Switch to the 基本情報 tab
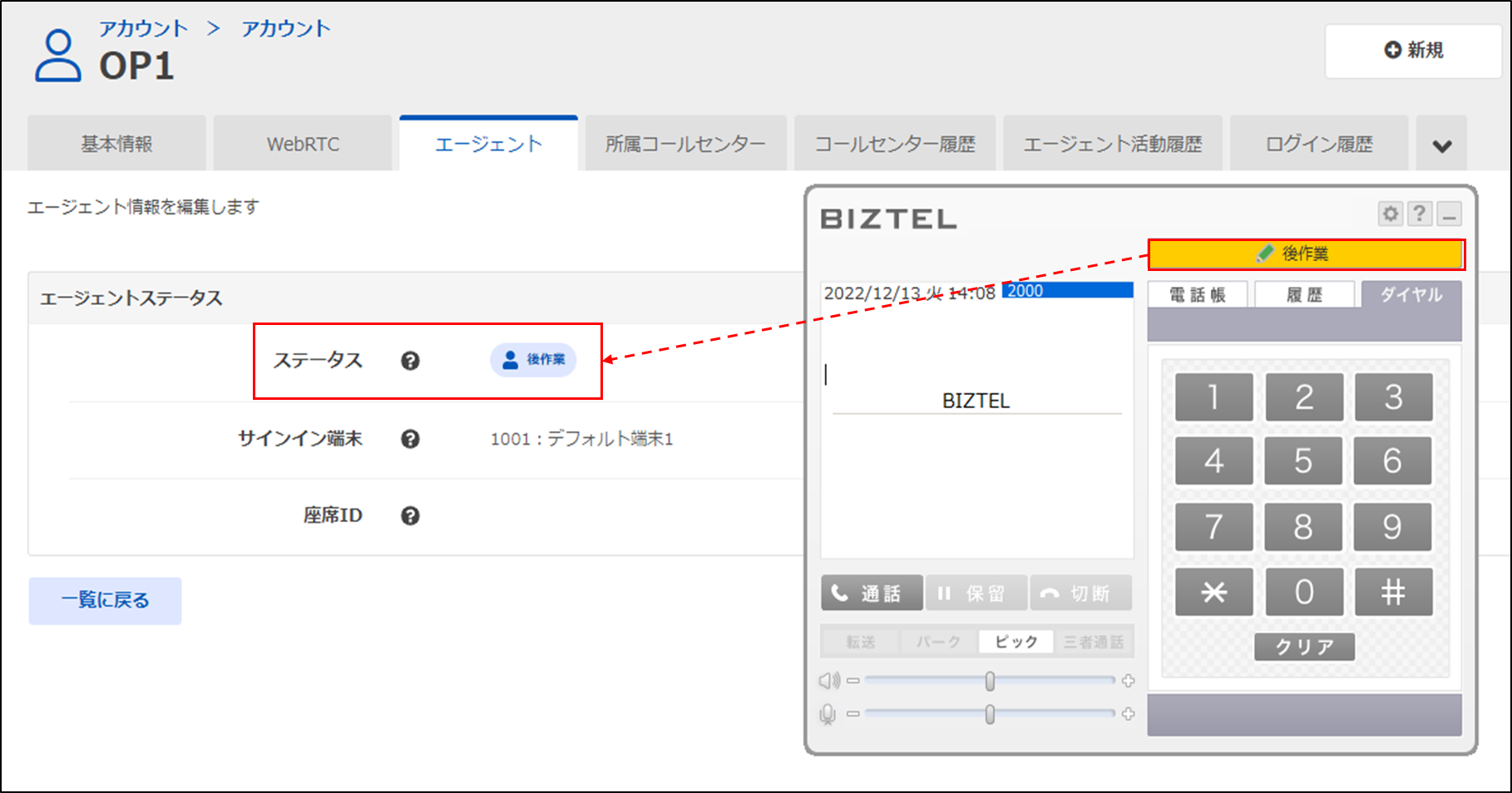Image resolution: width=1512 pixels, height=793 pixels. tap(116, 145)
